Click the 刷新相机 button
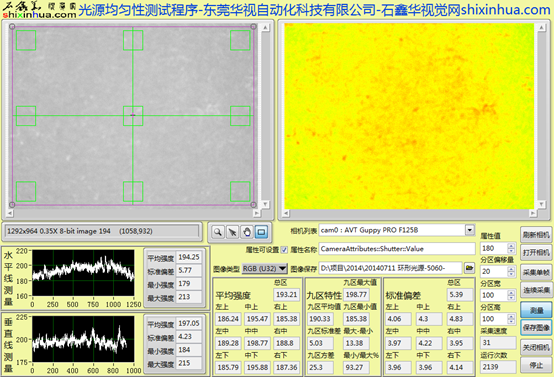The width and height of the screenshot is (554, 377). click(x=536, y=235)
